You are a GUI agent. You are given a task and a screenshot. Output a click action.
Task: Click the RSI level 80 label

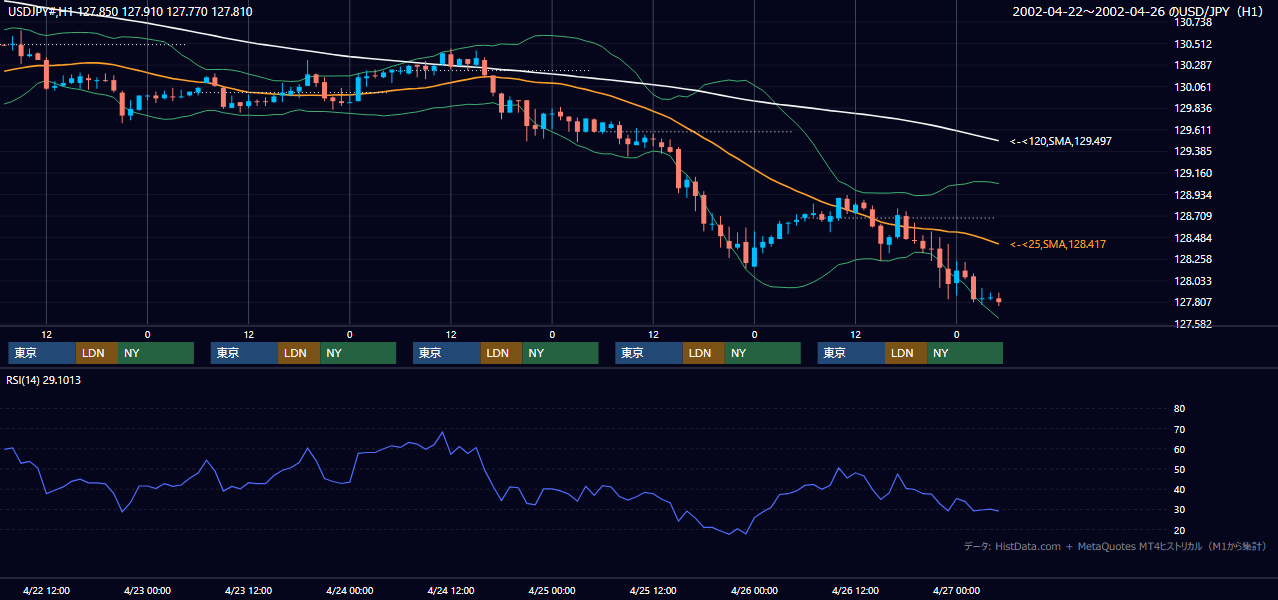(x=1179, y=409)
